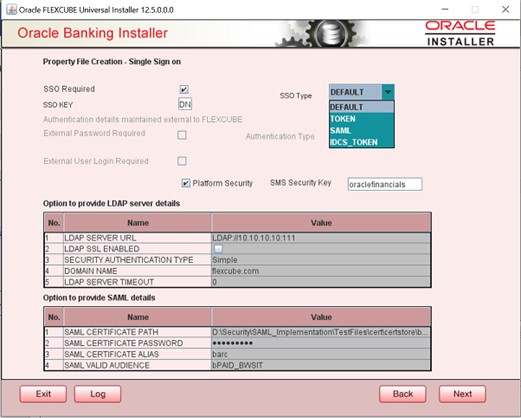Screen dimensions: 521x418
Task: Minimize the installer window
Action: coord(445,9)
